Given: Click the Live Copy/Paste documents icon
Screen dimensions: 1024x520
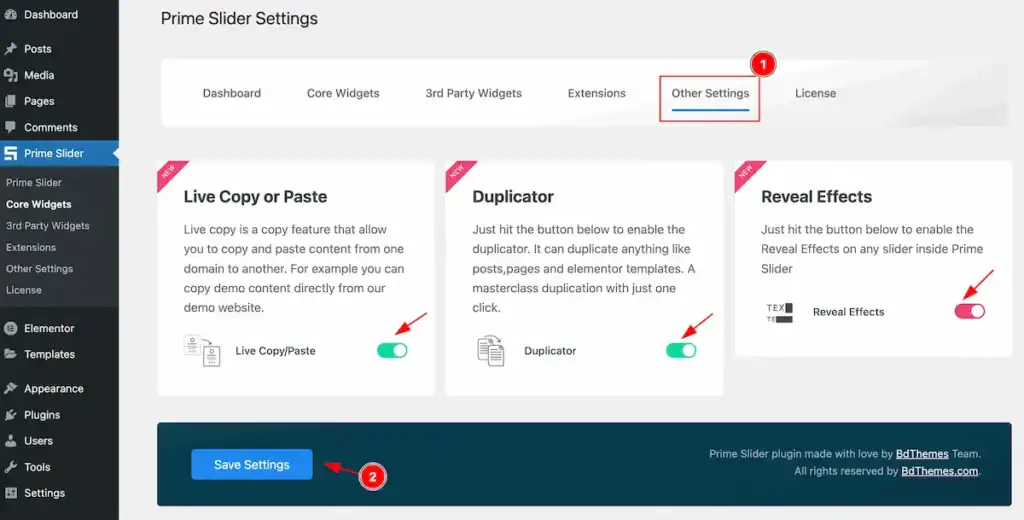Looking at the screenshot, I should tap(202, 351).
